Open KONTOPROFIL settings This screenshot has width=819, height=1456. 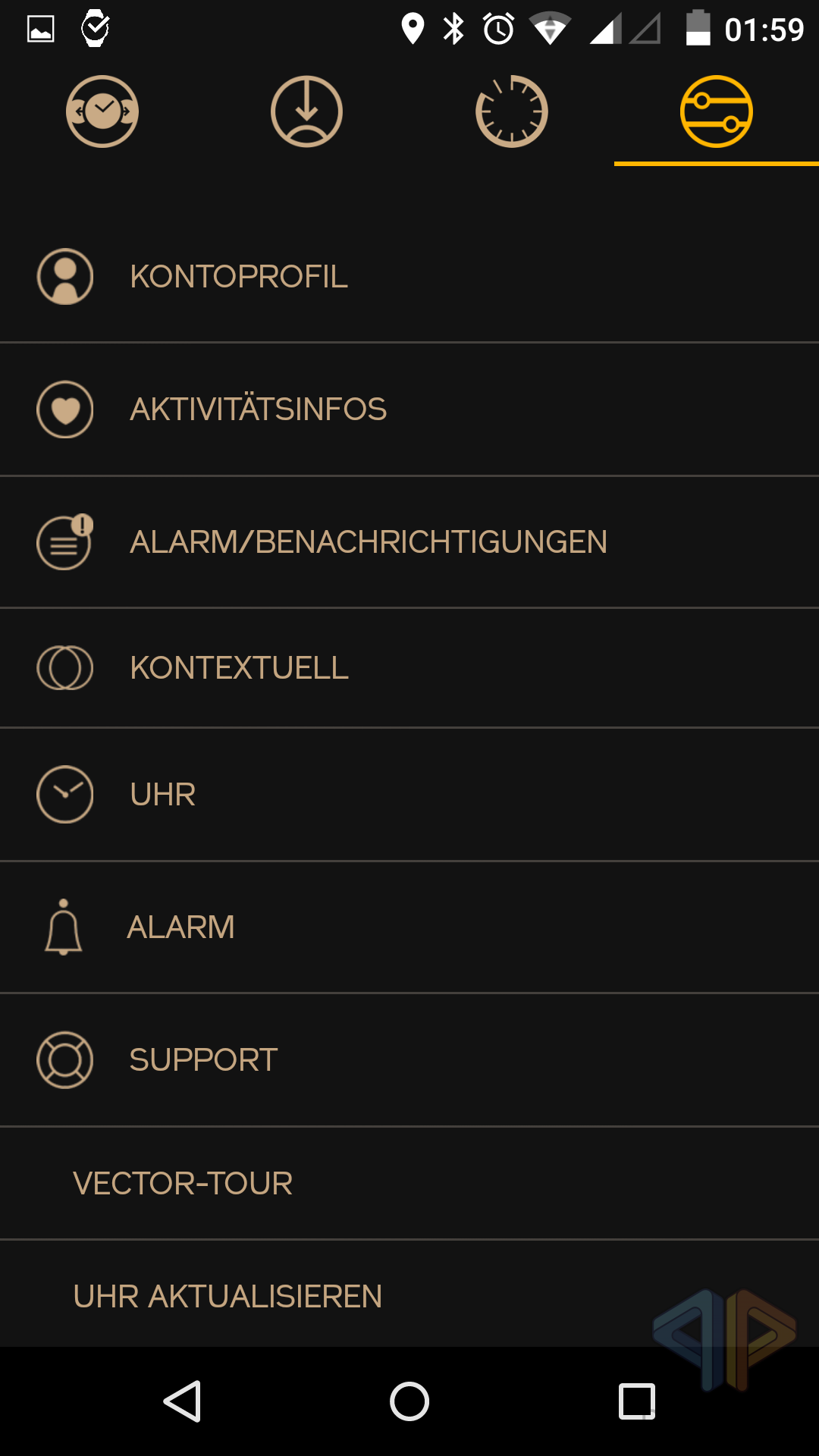[x=239, y=277]
